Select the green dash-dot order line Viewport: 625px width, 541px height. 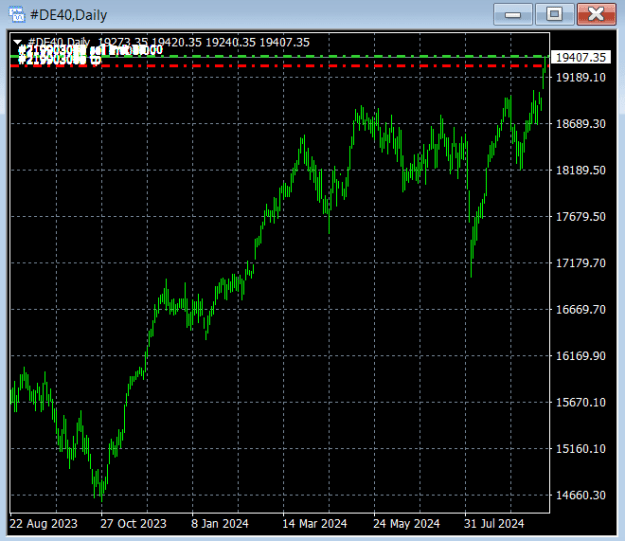point(279,56)
